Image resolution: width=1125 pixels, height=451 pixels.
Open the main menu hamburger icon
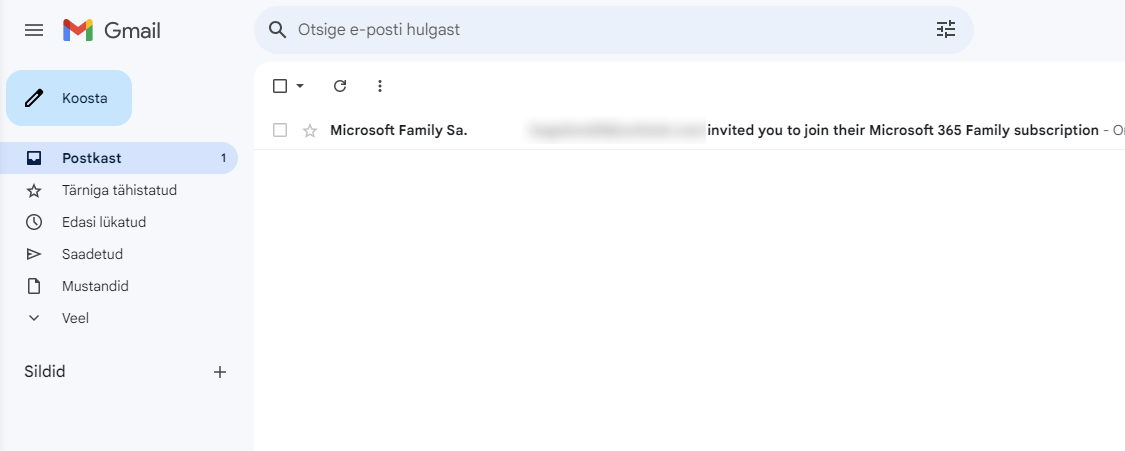click(34, 30)
